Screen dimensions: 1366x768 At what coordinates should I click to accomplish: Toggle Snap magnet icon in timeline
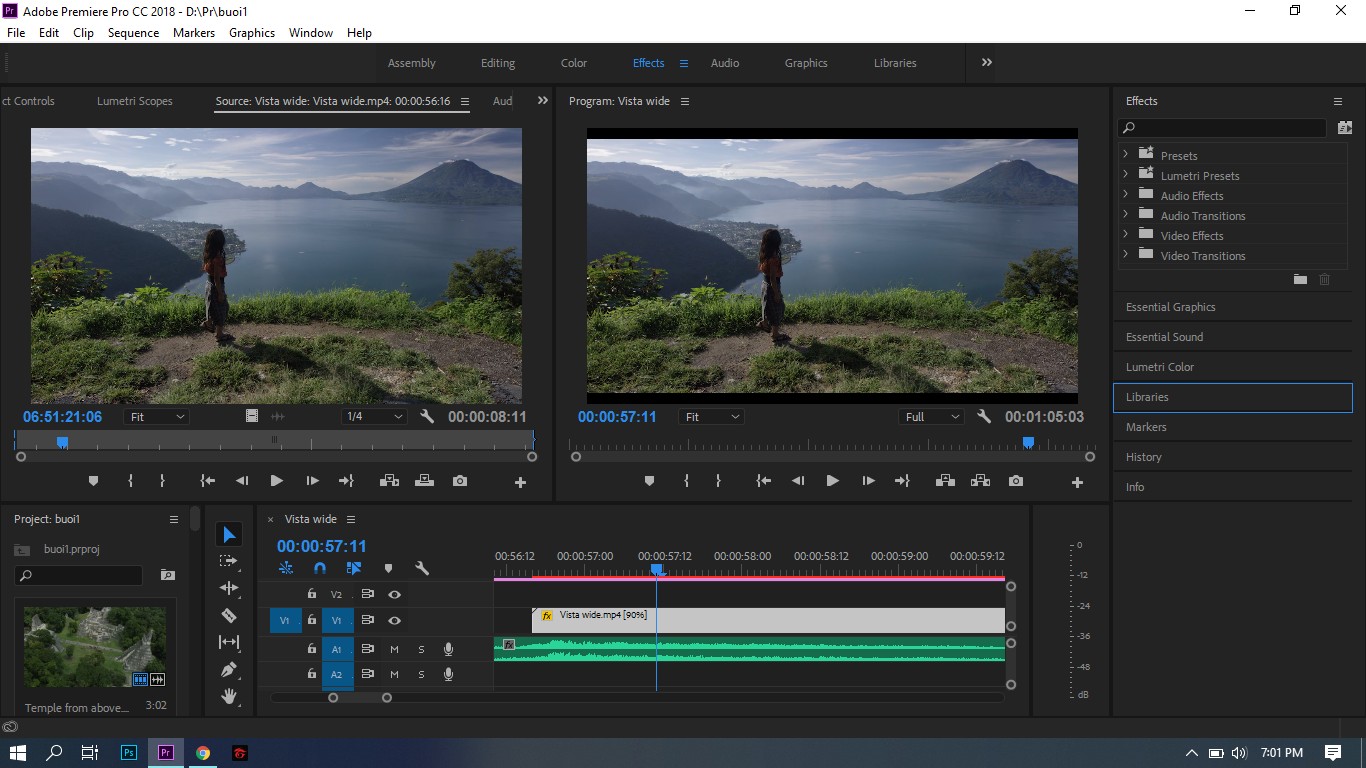(320, 568)
